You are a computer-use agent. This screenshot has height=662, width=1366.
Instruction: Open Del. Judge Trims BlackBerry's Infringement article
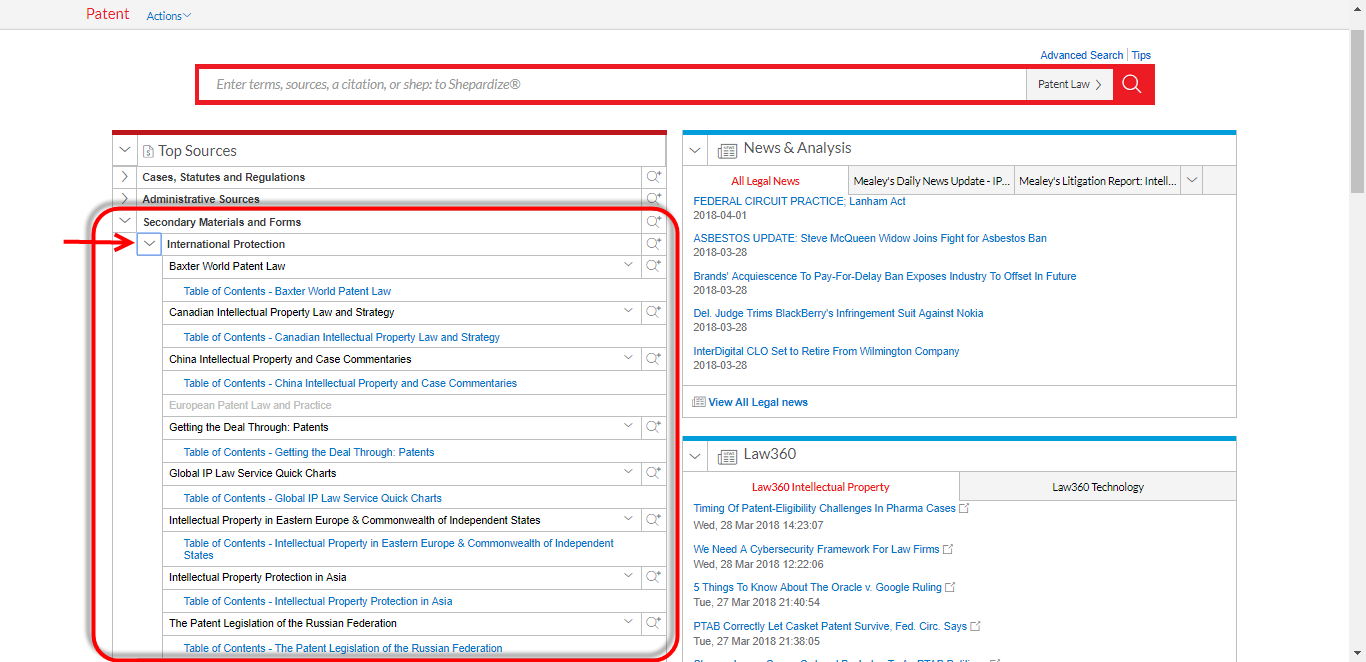838,313
